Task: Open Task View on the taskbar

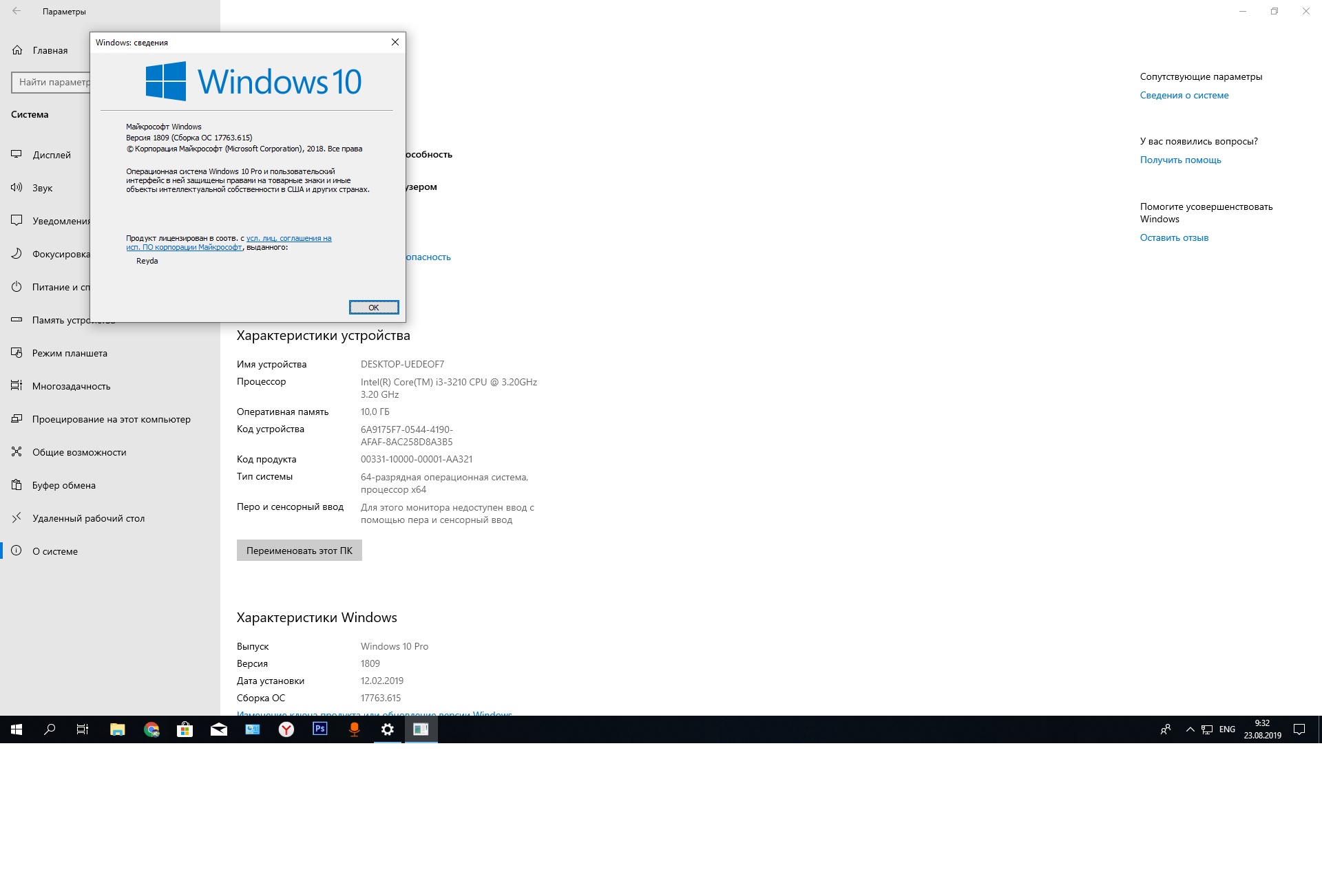Action: click(83, 729)
